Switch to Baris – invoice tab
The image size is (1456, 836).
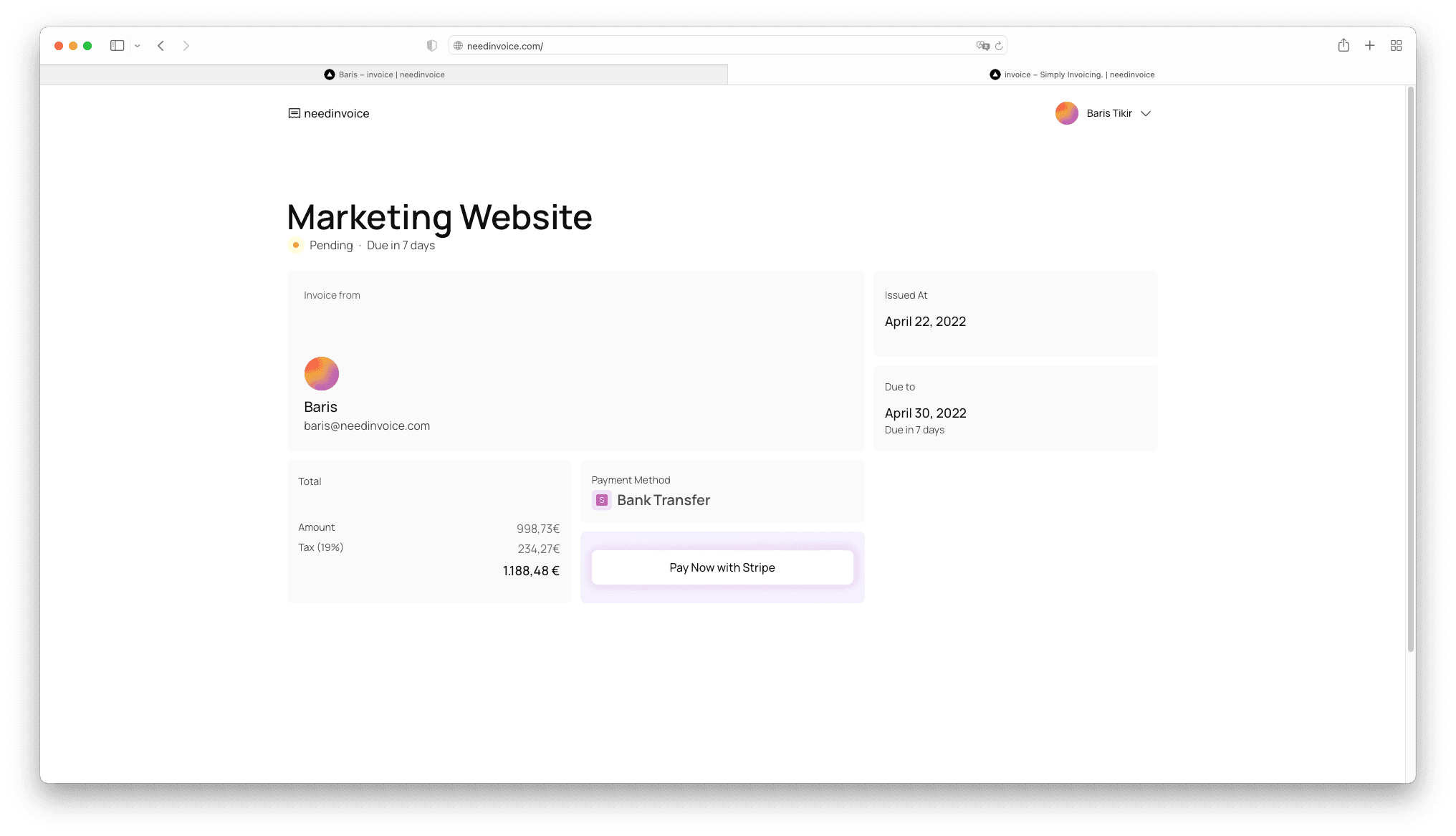tap(384, 75)
